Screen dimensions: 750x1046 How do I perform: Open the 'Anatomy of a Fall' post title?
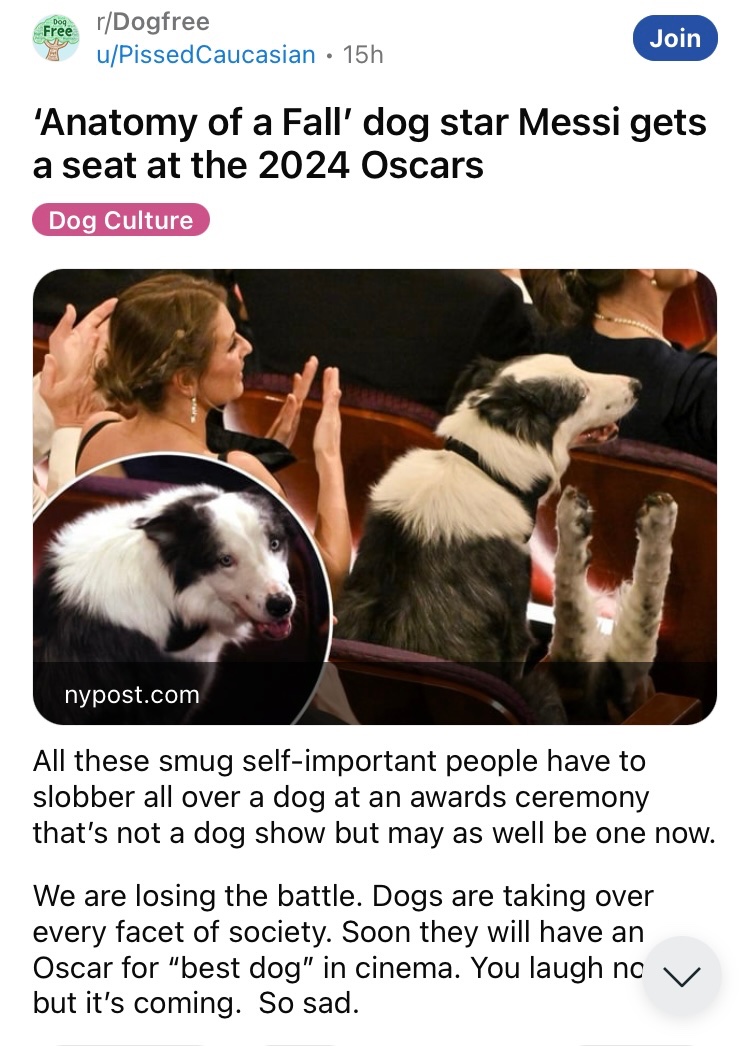pos(370,143)
